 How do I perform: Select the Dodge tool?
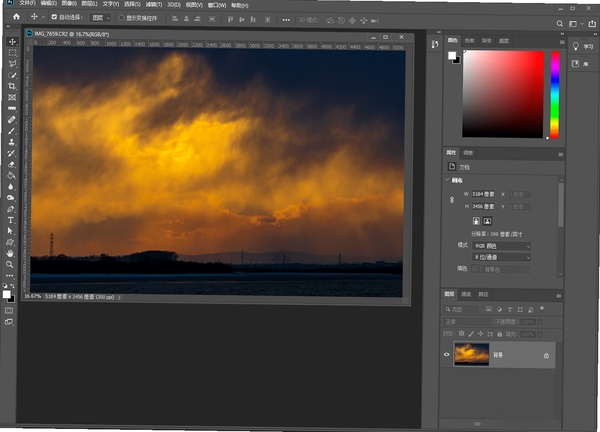pyautogui.click(x=11, y=198)
